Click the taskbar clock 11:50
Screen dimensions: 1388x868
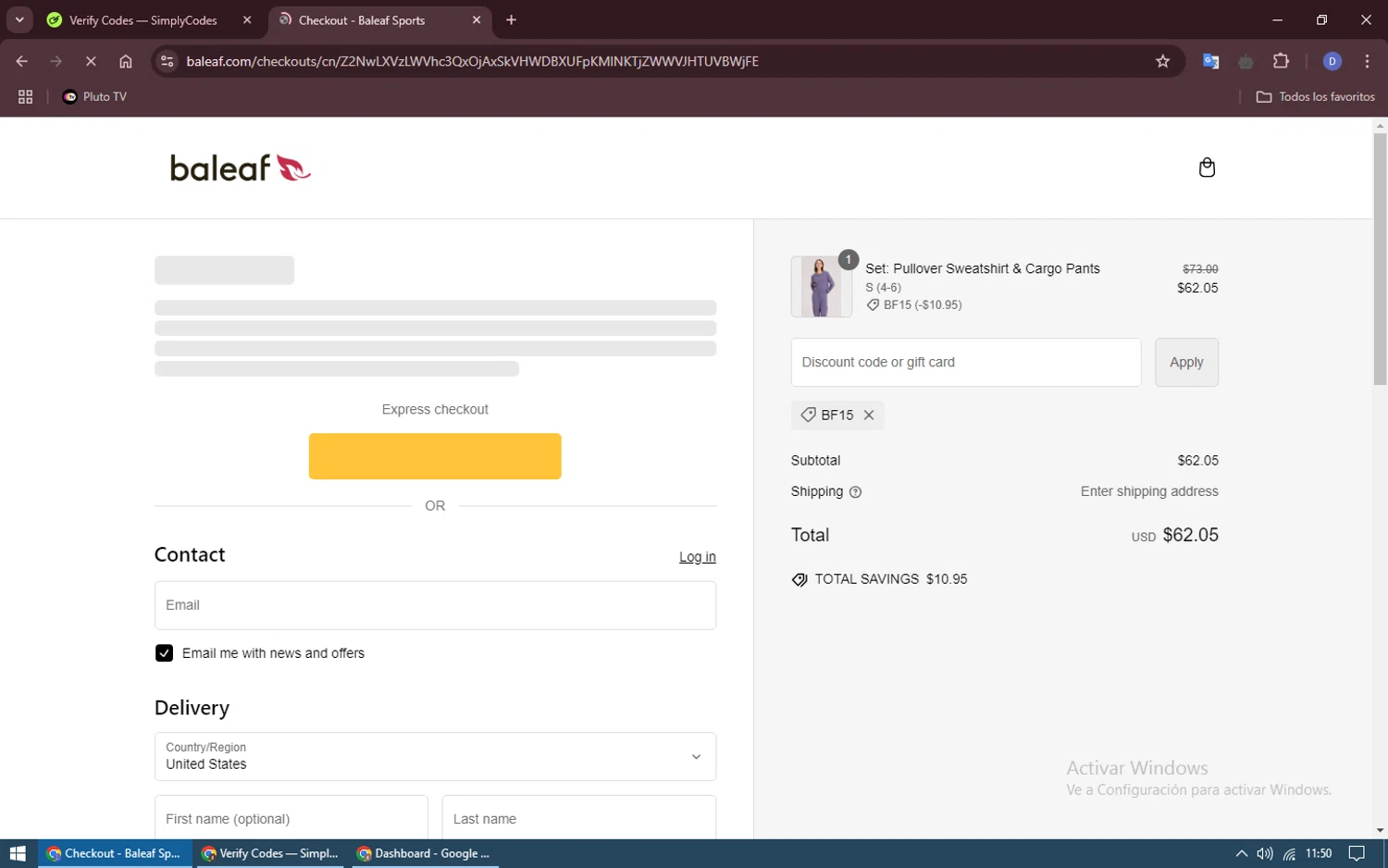pos(1319,853)
